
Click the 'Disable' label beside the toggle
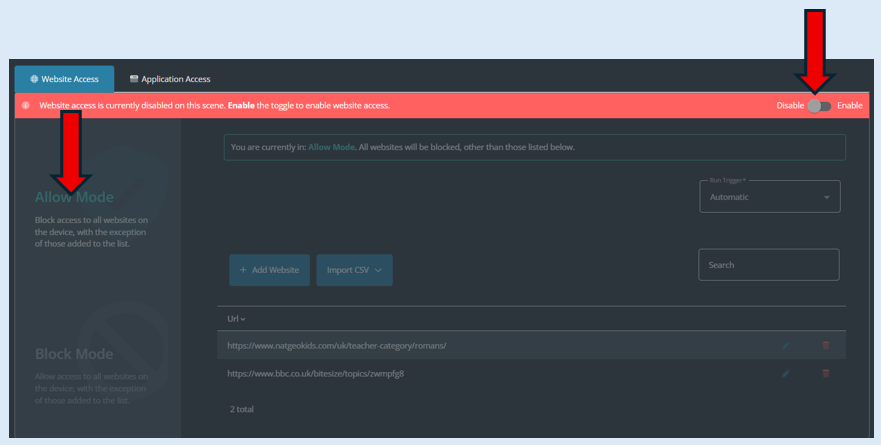790,106
